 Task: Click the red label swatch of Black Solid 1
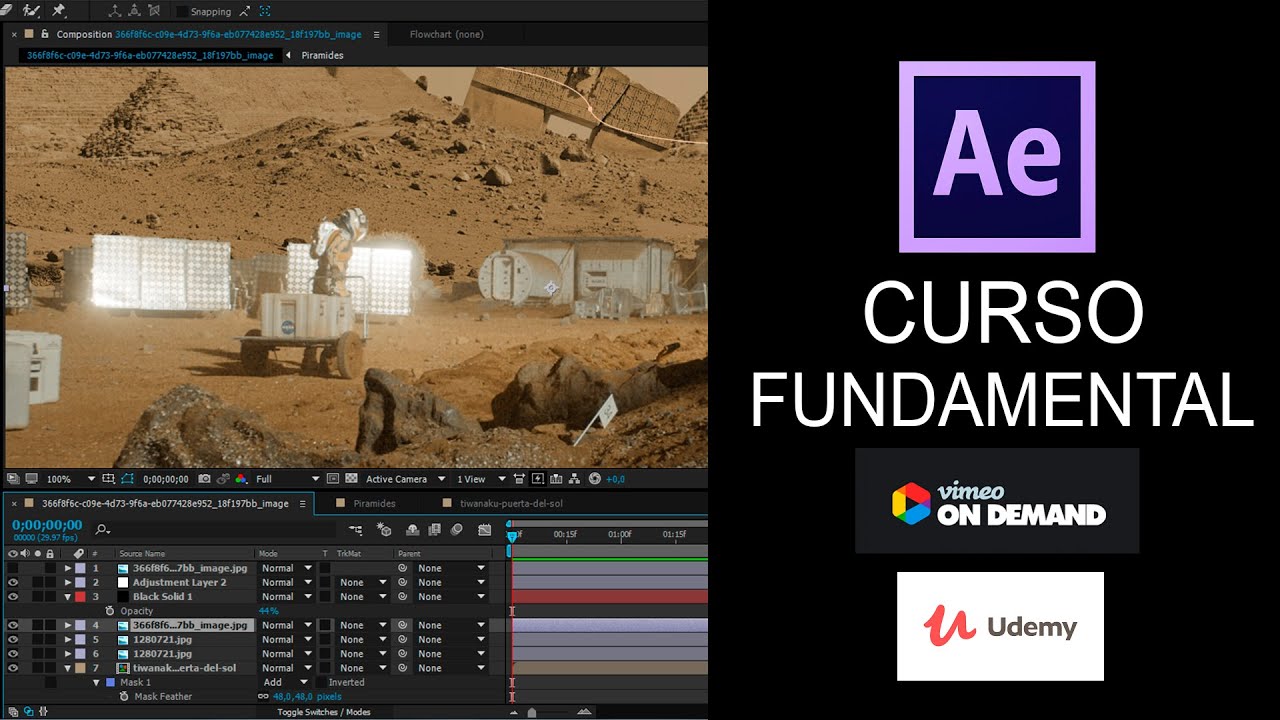[80, 596]
